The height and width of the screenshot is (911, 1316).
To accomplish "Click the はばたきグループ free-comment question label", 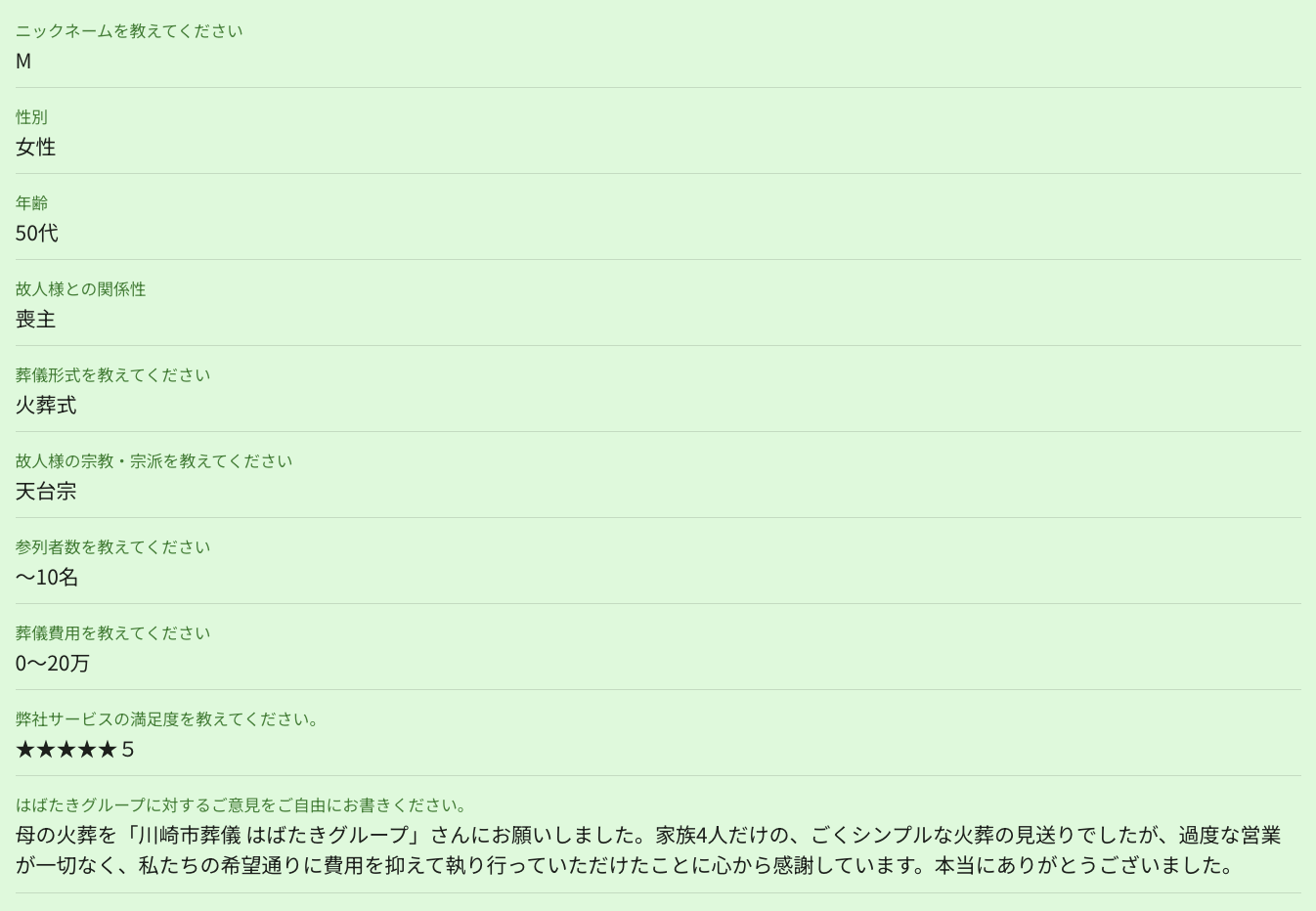I will click(x=241, y=805).
